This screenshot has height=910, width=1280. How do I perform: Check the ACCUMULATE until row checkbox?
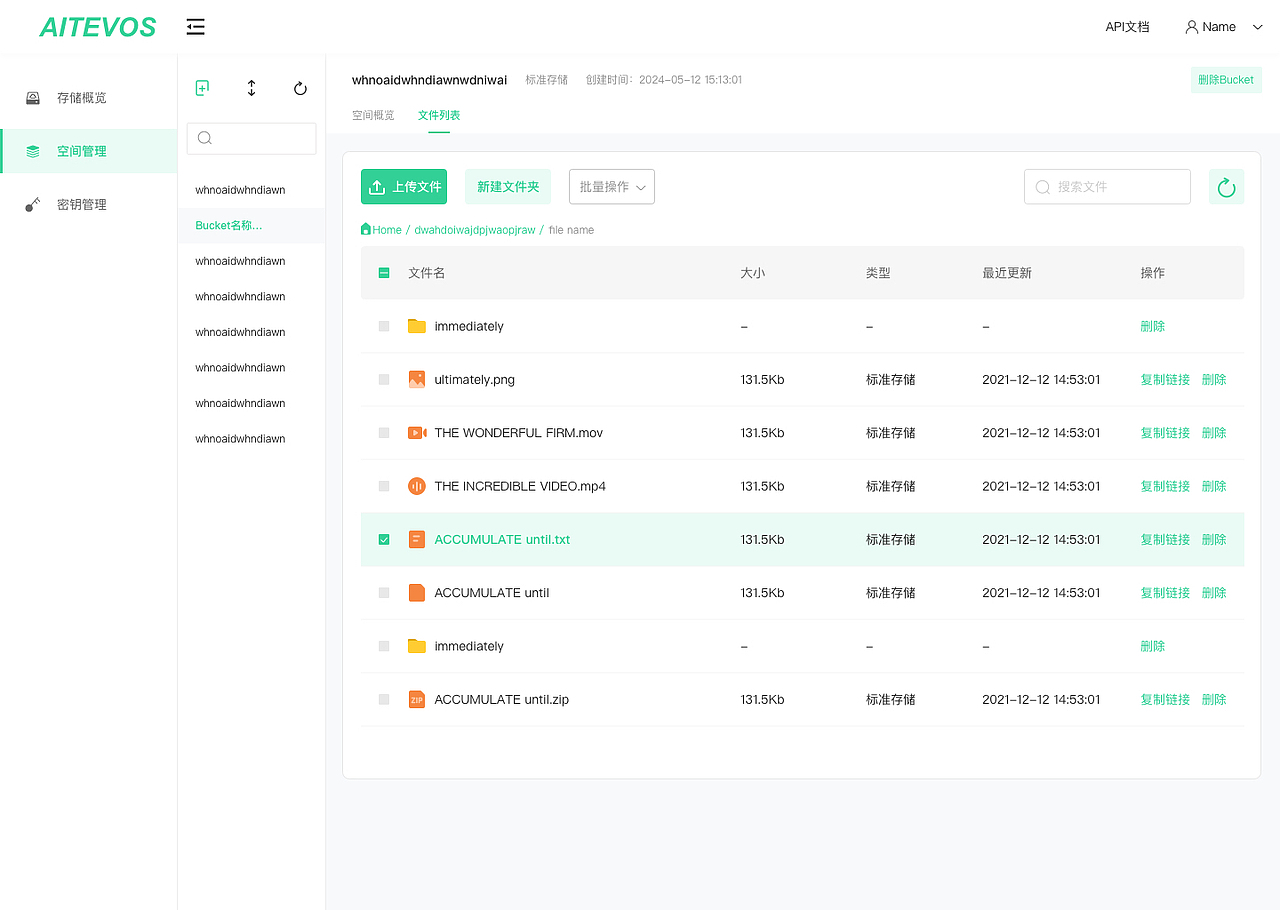[x=384, y=592]
